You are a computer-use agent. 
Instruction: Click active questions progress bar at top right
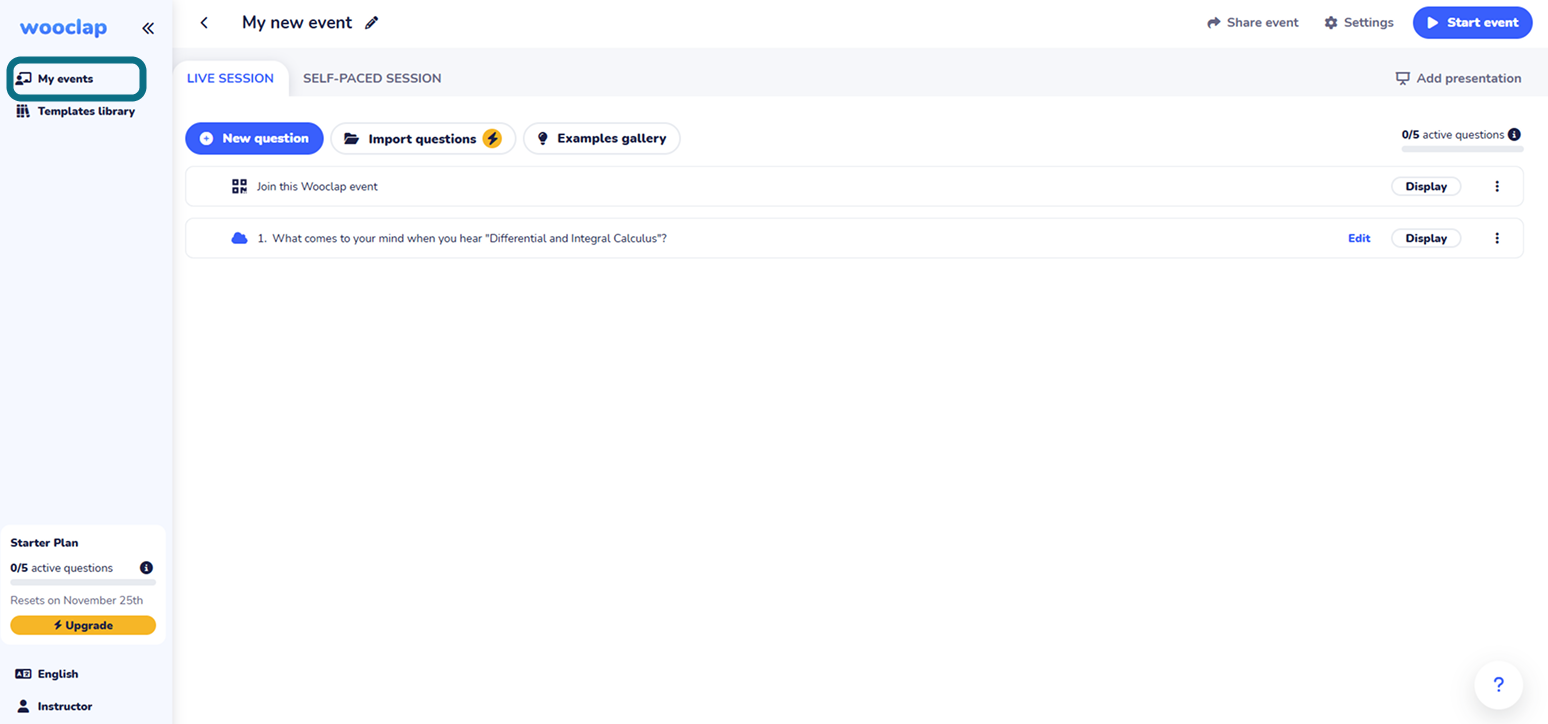1462,149
